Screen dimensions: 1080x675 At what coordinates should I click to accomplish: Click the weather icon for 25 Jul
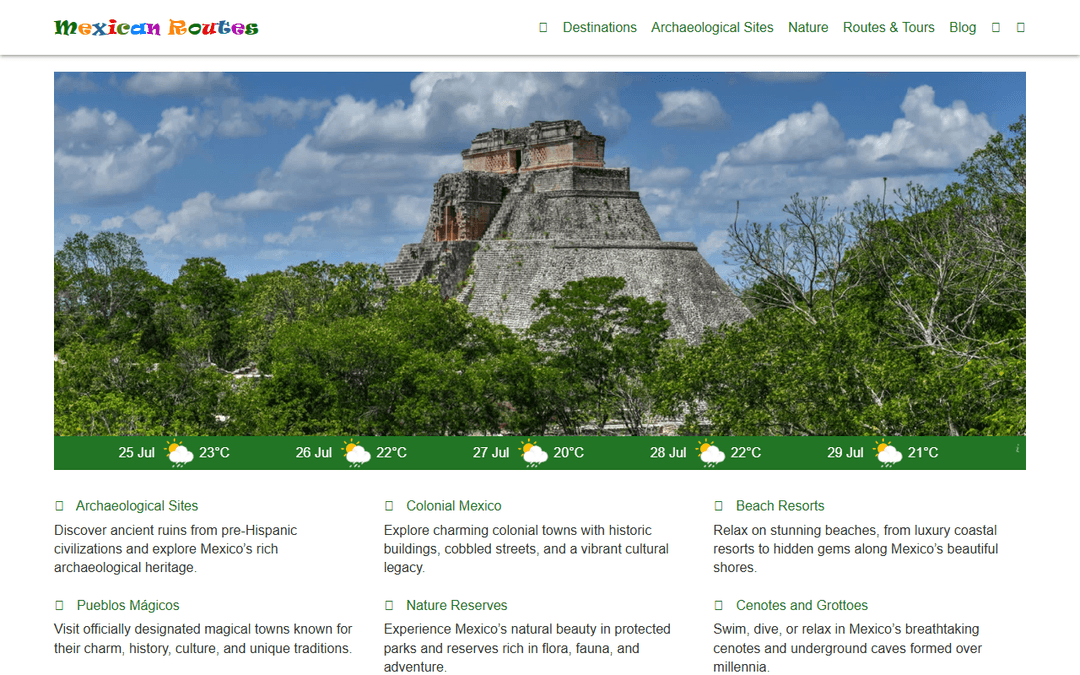pyautogui.click(x=179, y=453)
